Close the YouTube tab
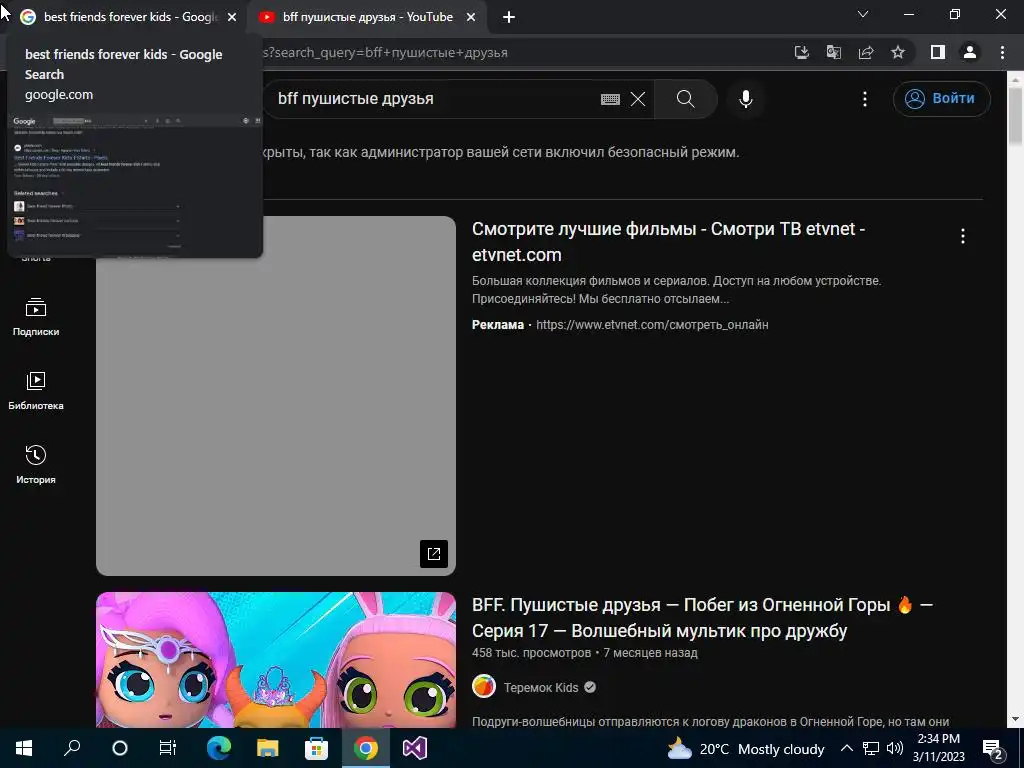 (x=471, y=18)
